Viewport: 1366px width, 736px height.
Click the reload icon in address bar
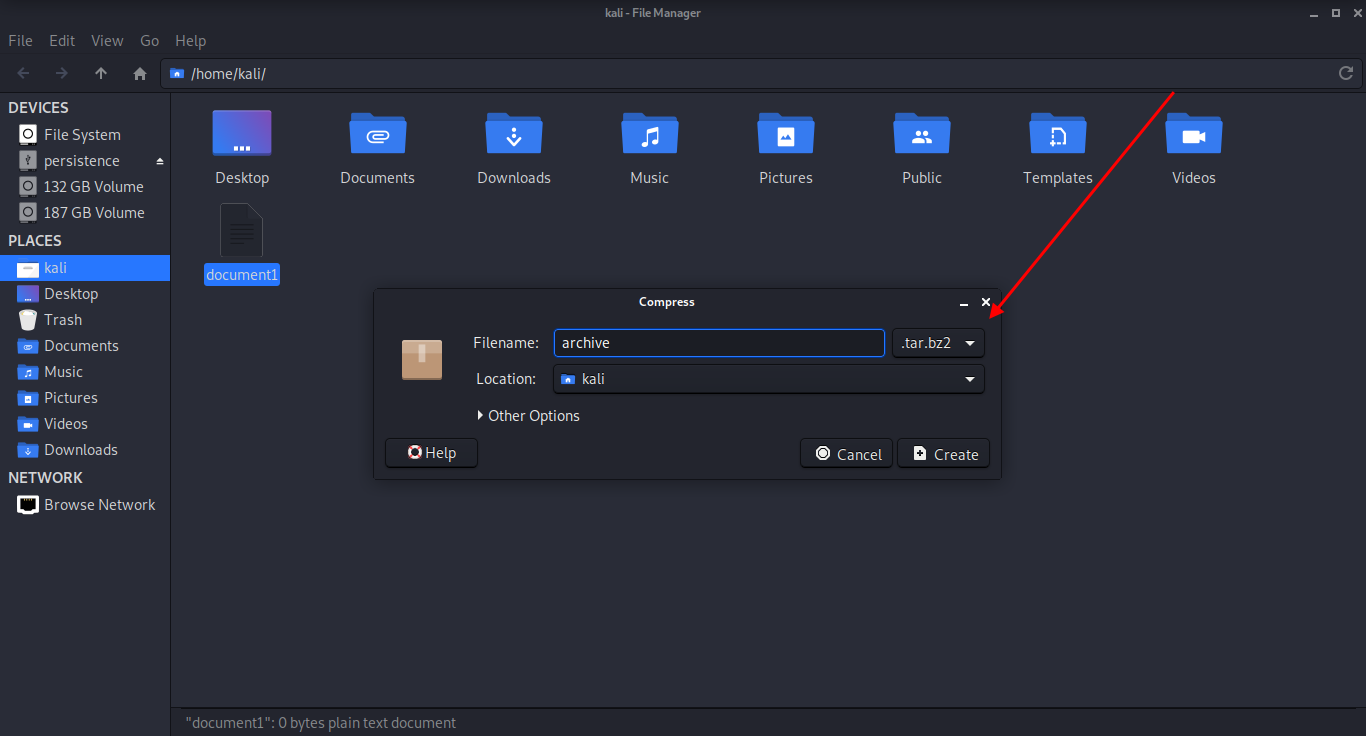click(x=1346, y=73)
